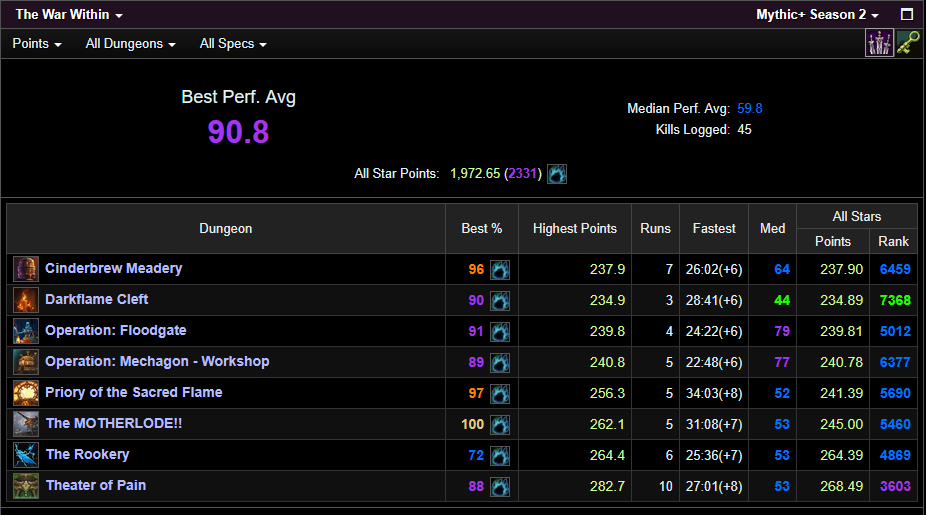Sort by the Runs column header
Screen dimensions: 926x515
[656, 229]
